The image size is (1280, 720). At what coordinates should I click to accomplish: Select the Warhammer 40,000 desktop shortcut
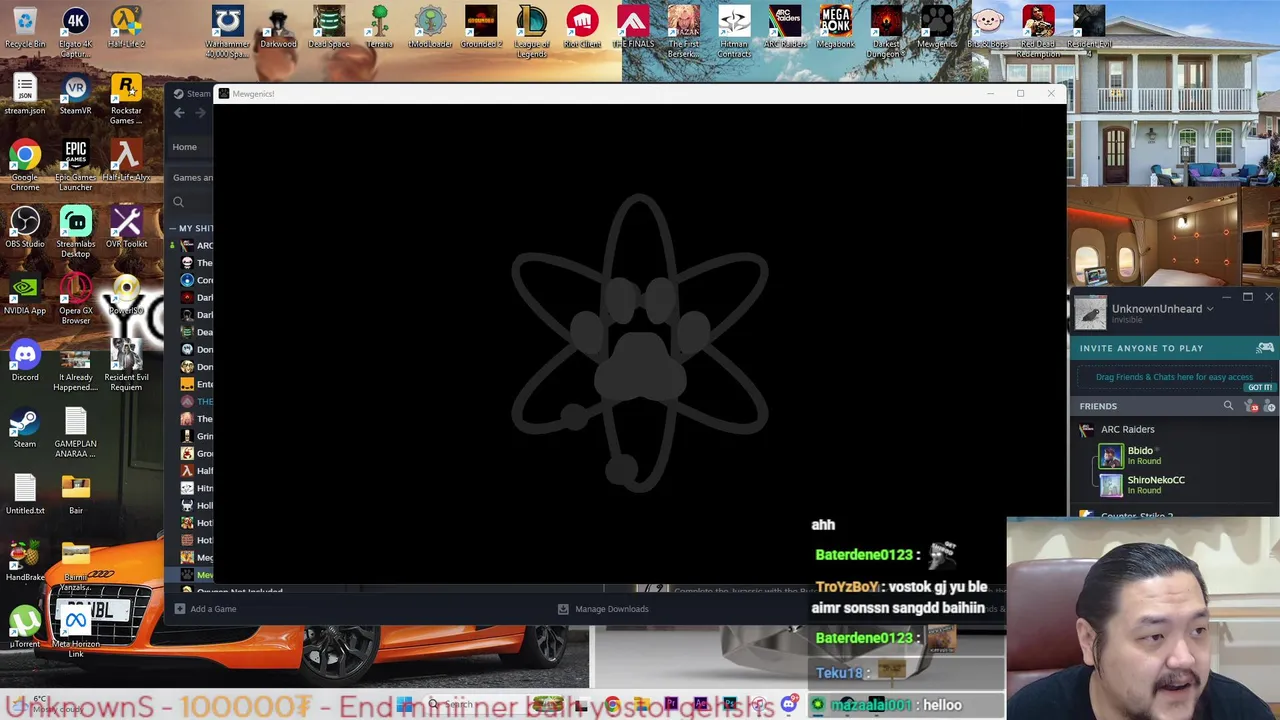(x=228, y=32)
